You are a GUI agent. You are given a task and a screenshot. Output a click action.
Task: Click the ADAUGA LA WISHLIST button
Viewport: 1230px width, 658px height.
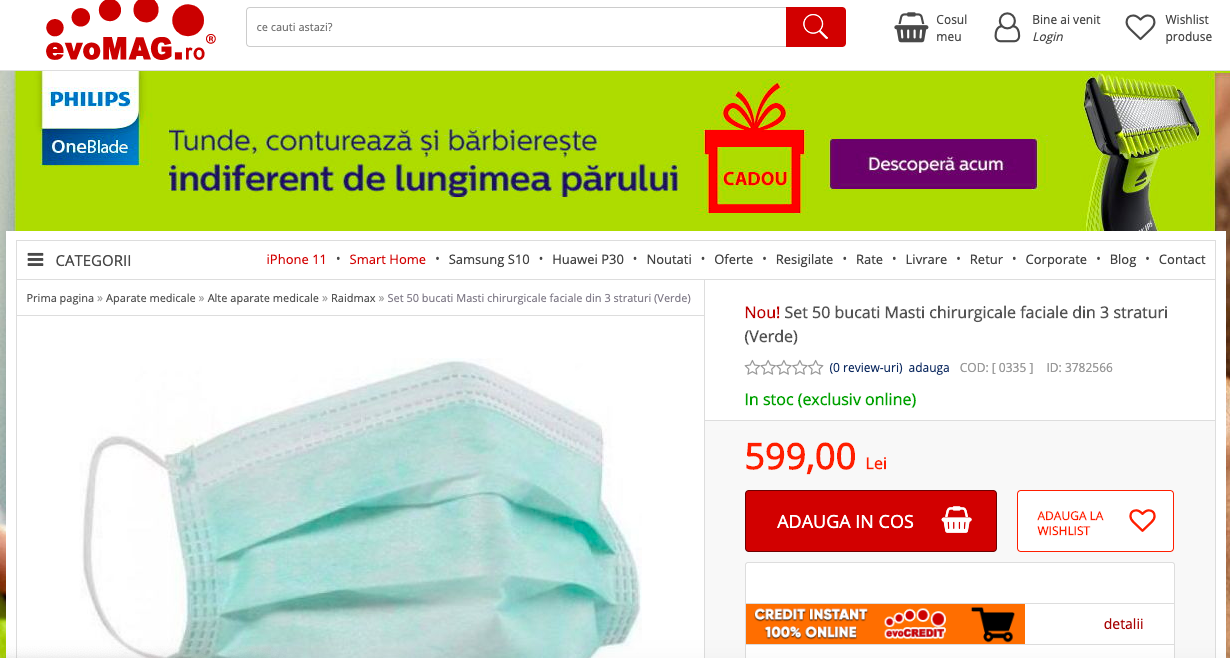click(x=1095, y=521)
